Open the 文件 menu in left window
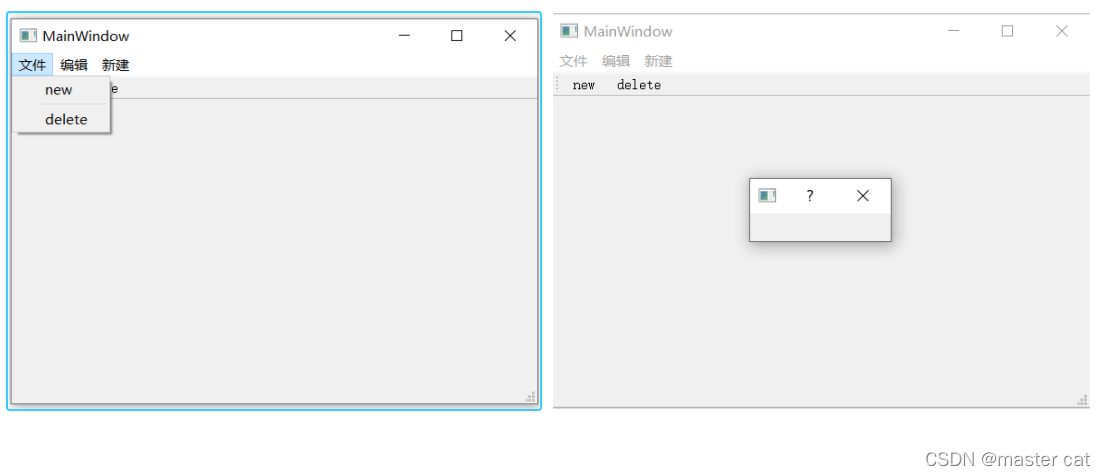Viewport: 1106px width, 476px height. pyautogui.click(x=32, y=66)
